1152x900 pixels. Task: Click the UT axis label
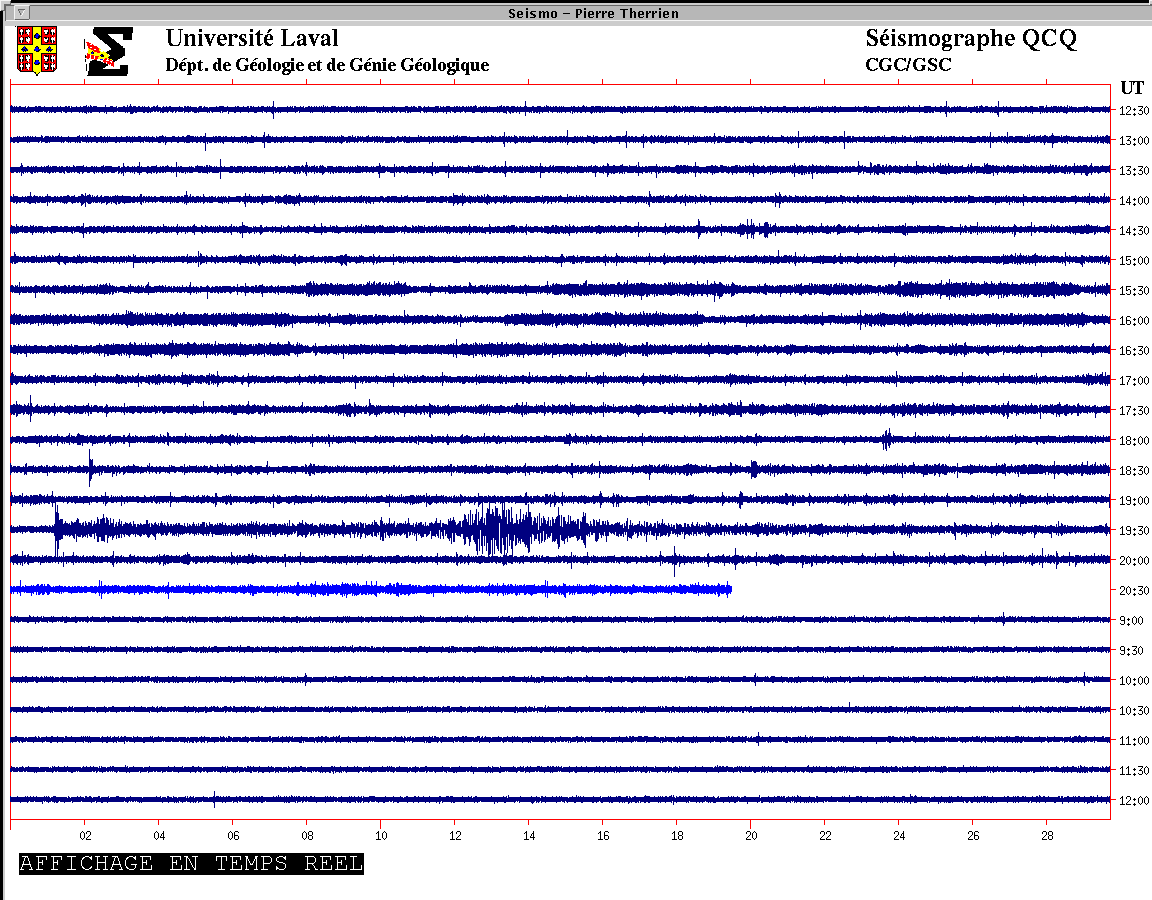[x=1132, y=87]
